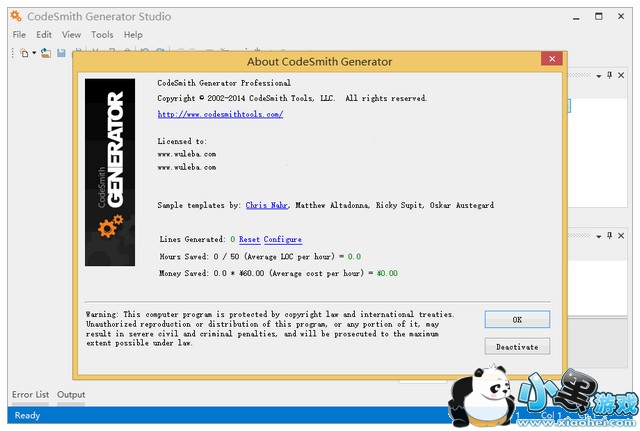The width and height of the screenshot is (640, 431).
Task: Click the Ready status bar text
Action: tap(27, 415)
